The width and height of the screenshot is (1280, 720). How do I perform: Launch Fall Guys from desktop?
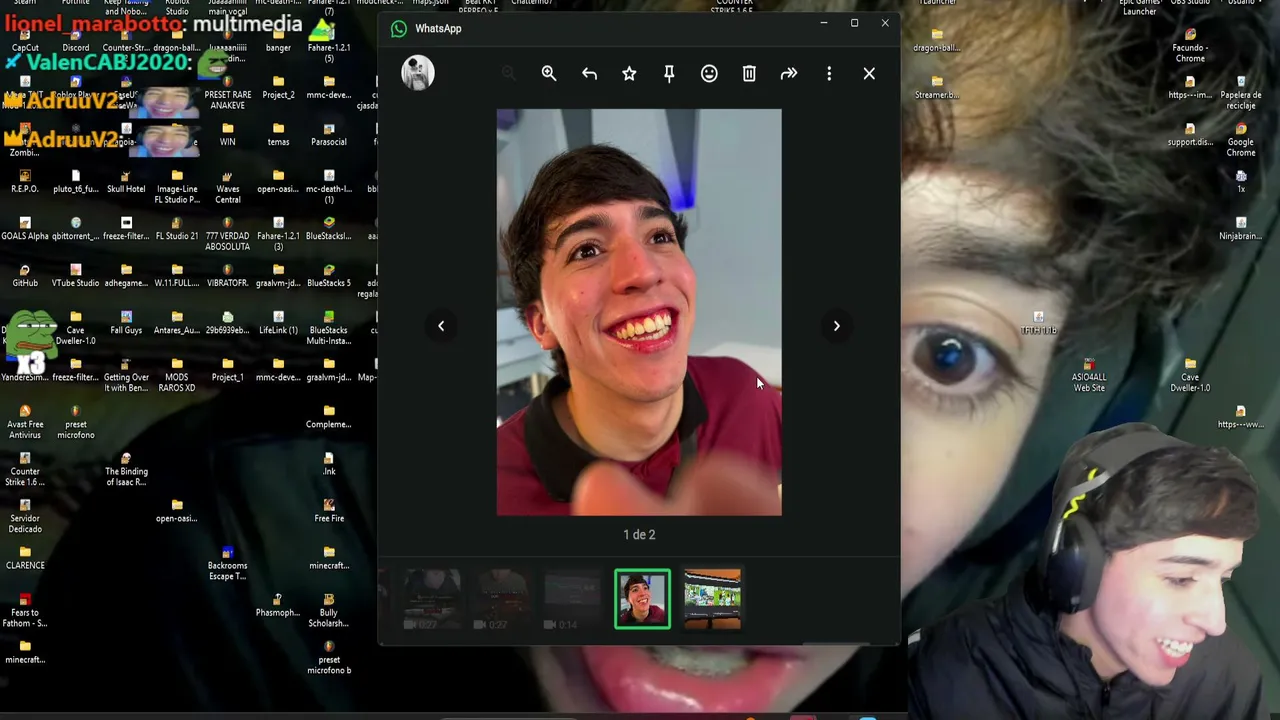(126, 322)
